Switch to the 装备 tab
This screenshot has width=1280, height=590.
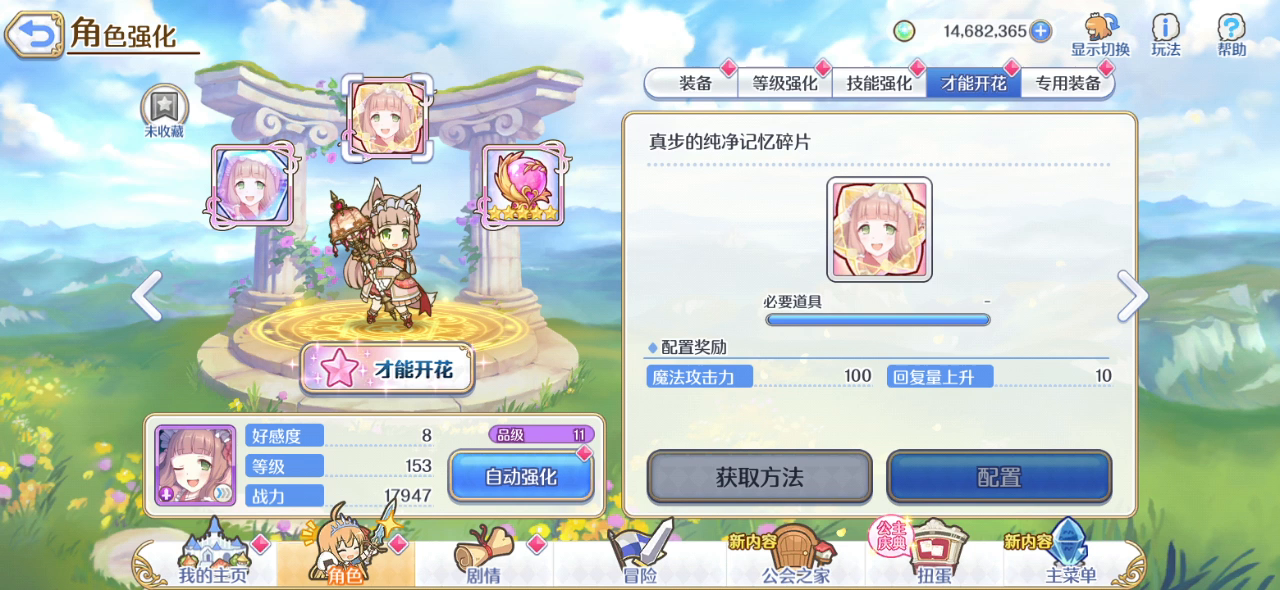[x=695, y=83]
